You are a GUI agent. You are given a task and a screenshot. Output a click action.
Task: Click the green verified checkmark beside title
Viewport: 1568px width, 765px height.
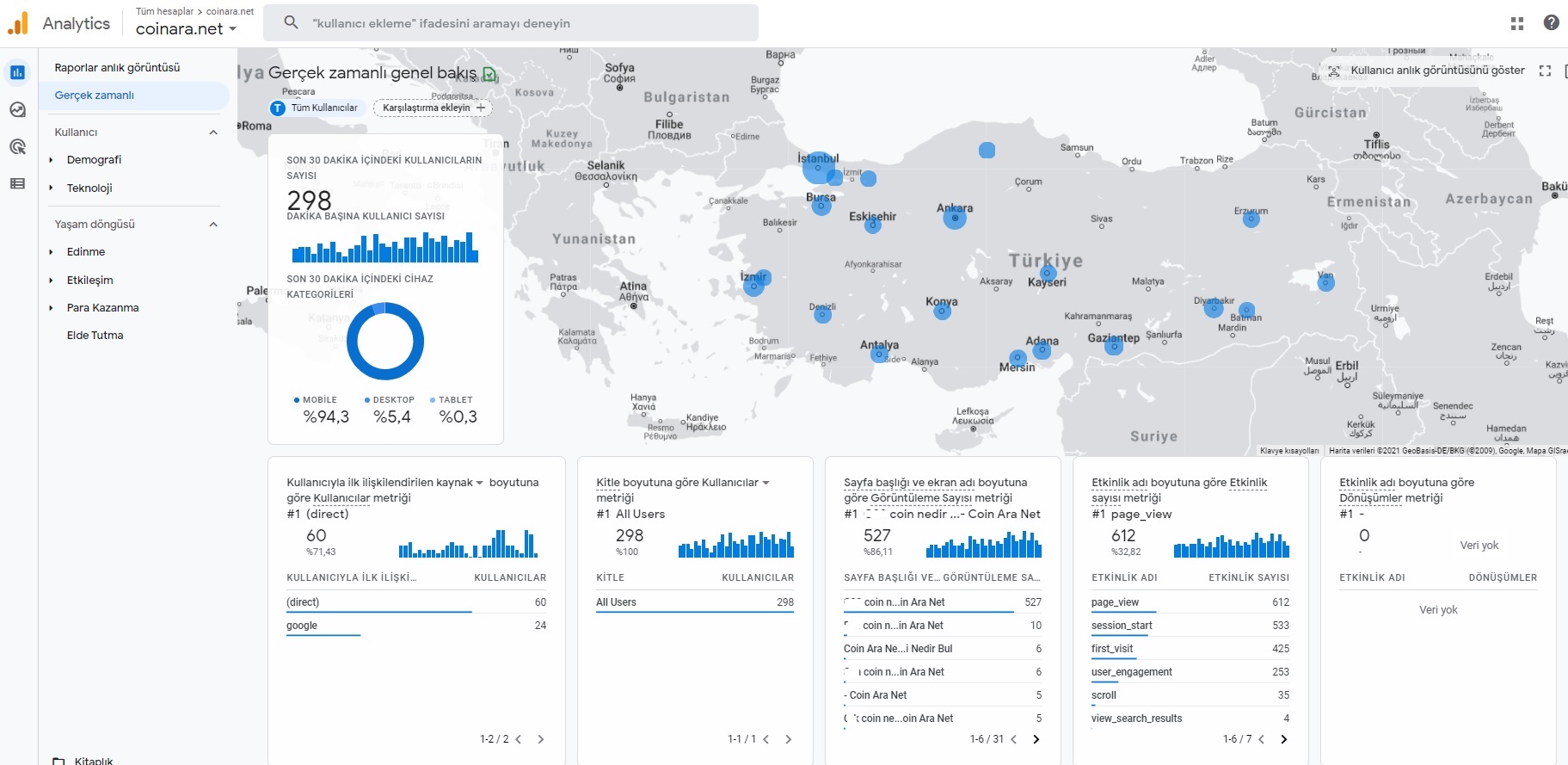[x=489, y=74]
